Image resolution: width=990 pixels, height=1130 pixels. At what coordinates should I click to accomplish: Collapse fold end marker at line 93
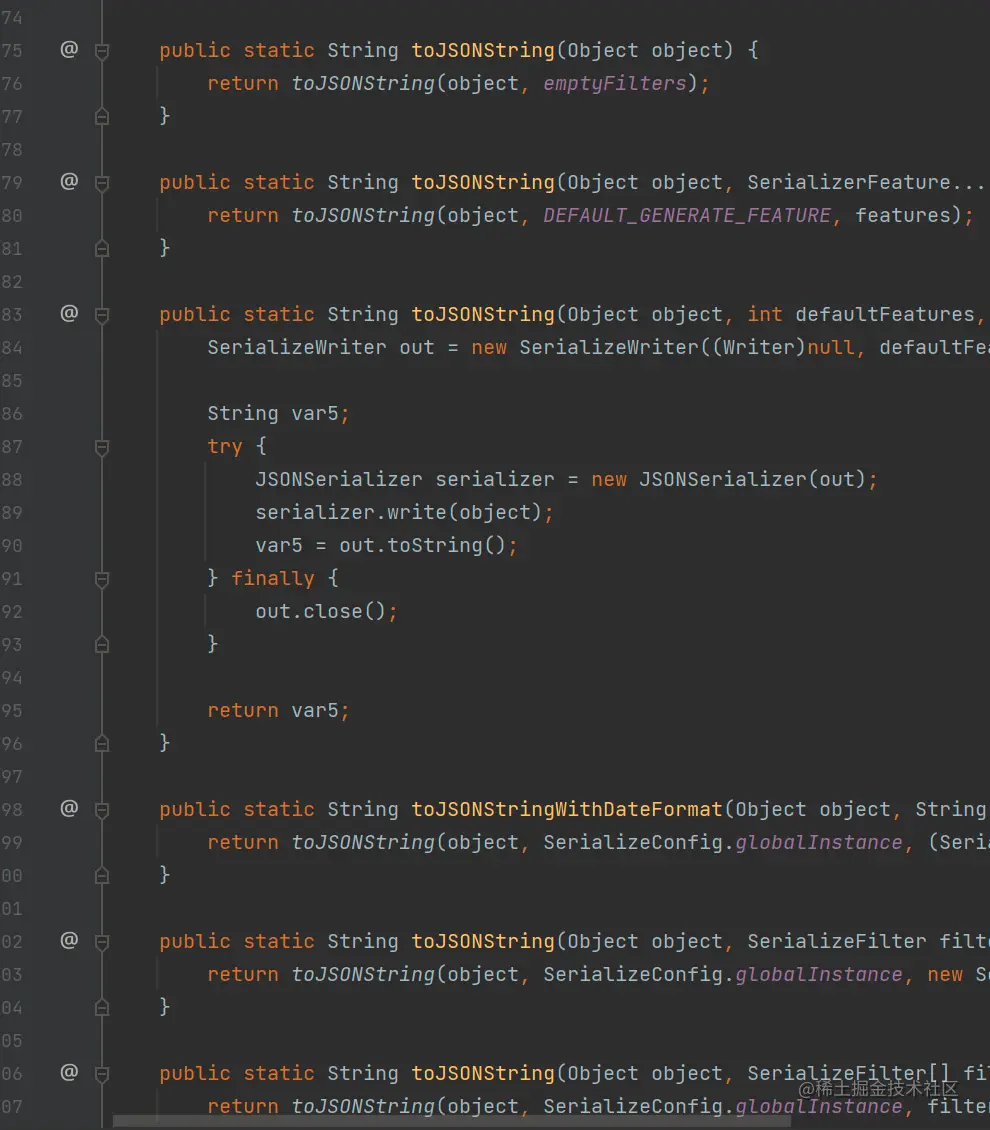click(102, 645)
